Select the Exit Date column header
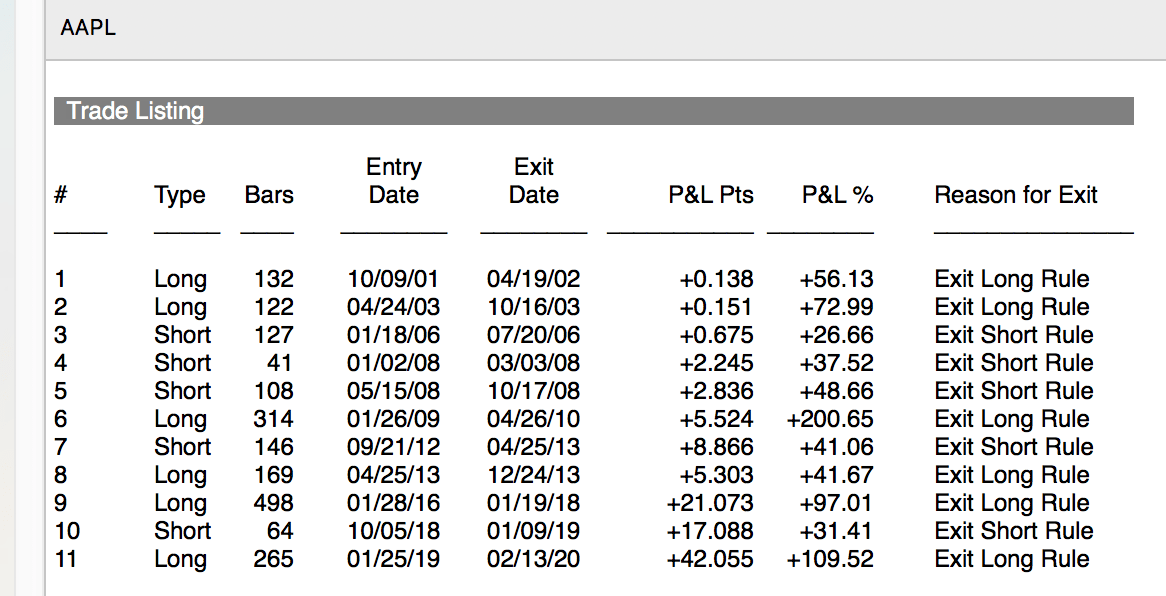Screen dimensions: 1166x596 pos(533,181)
